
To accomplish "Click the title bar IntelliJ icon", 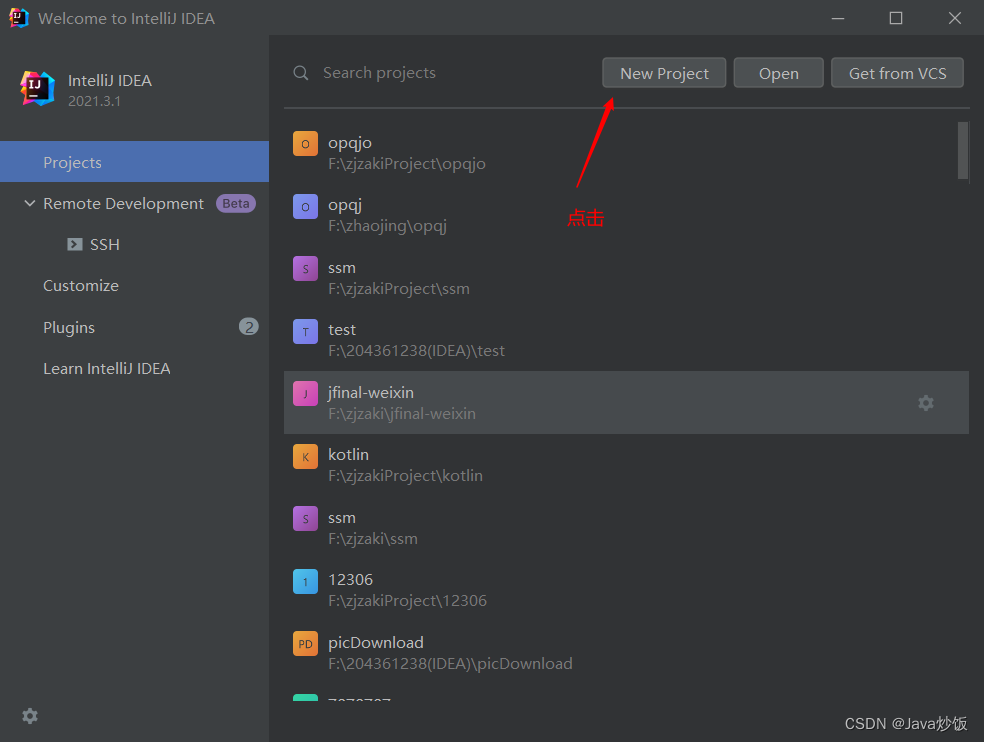I will pyautogui.click(x=19, y=18).
